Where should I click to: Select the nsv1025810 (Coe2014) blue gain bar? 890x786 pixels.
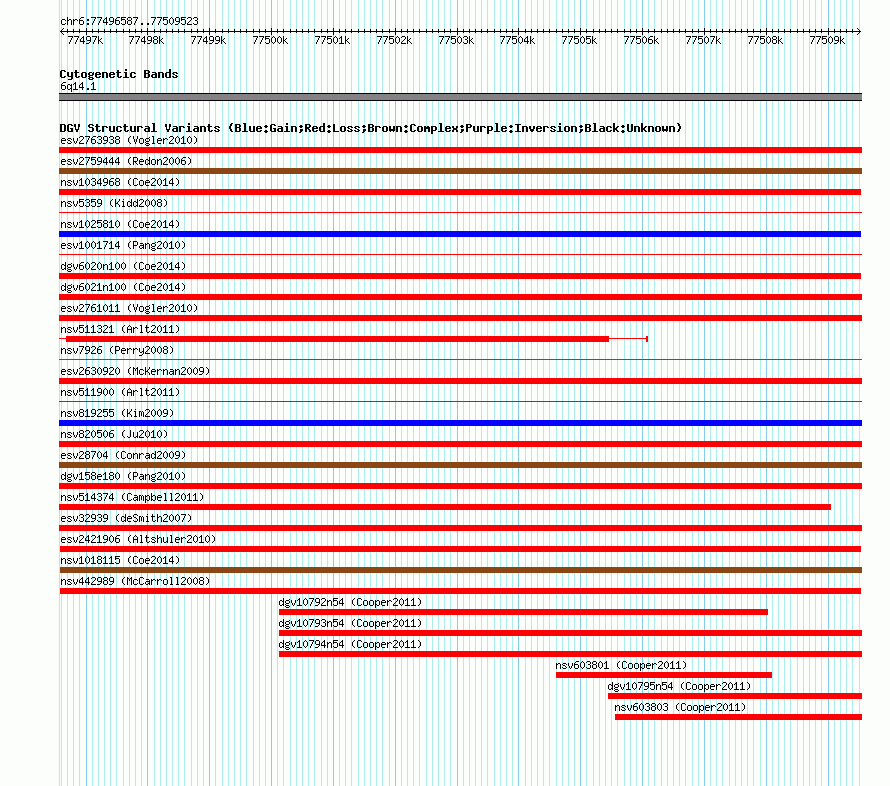point(460,234)
